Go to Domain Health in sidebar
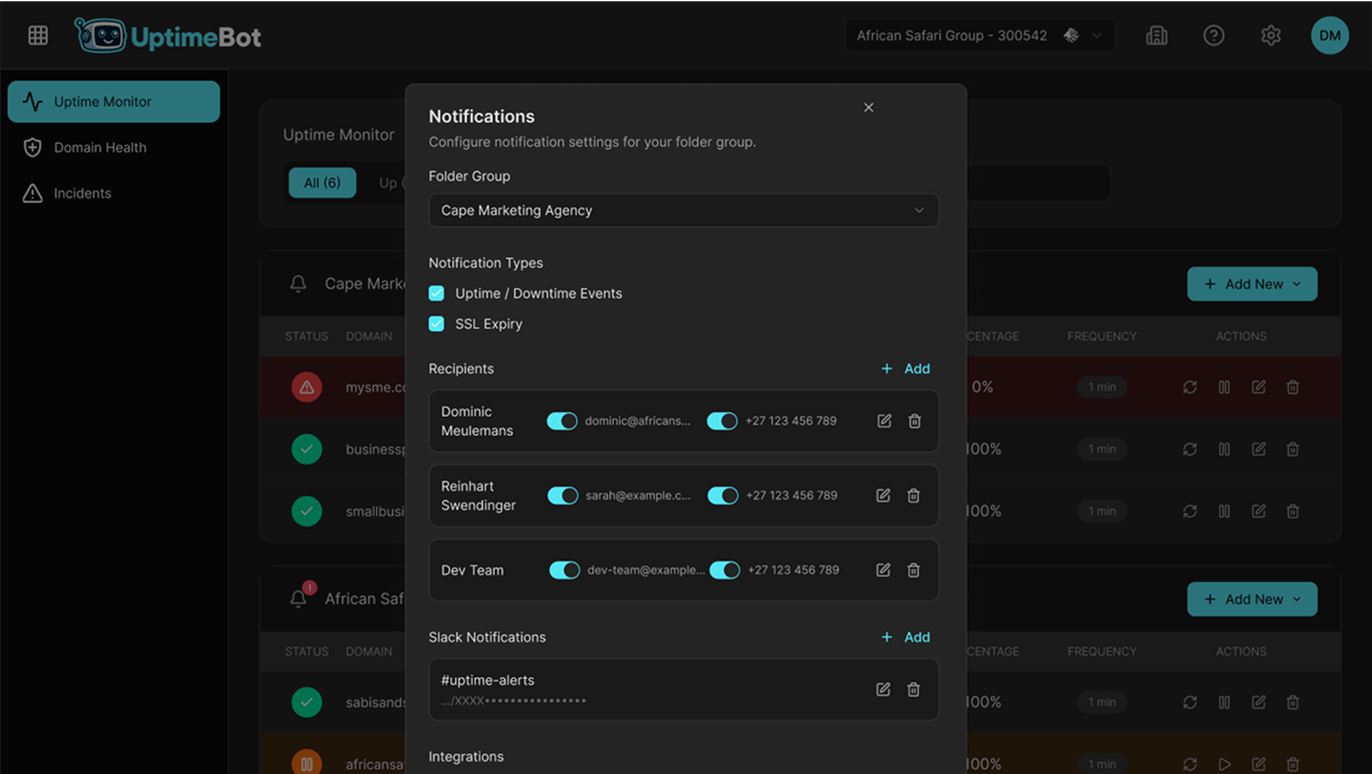The width and height of the screenshot is (1372, 774). pyautogui.click(x=100, y=147)
